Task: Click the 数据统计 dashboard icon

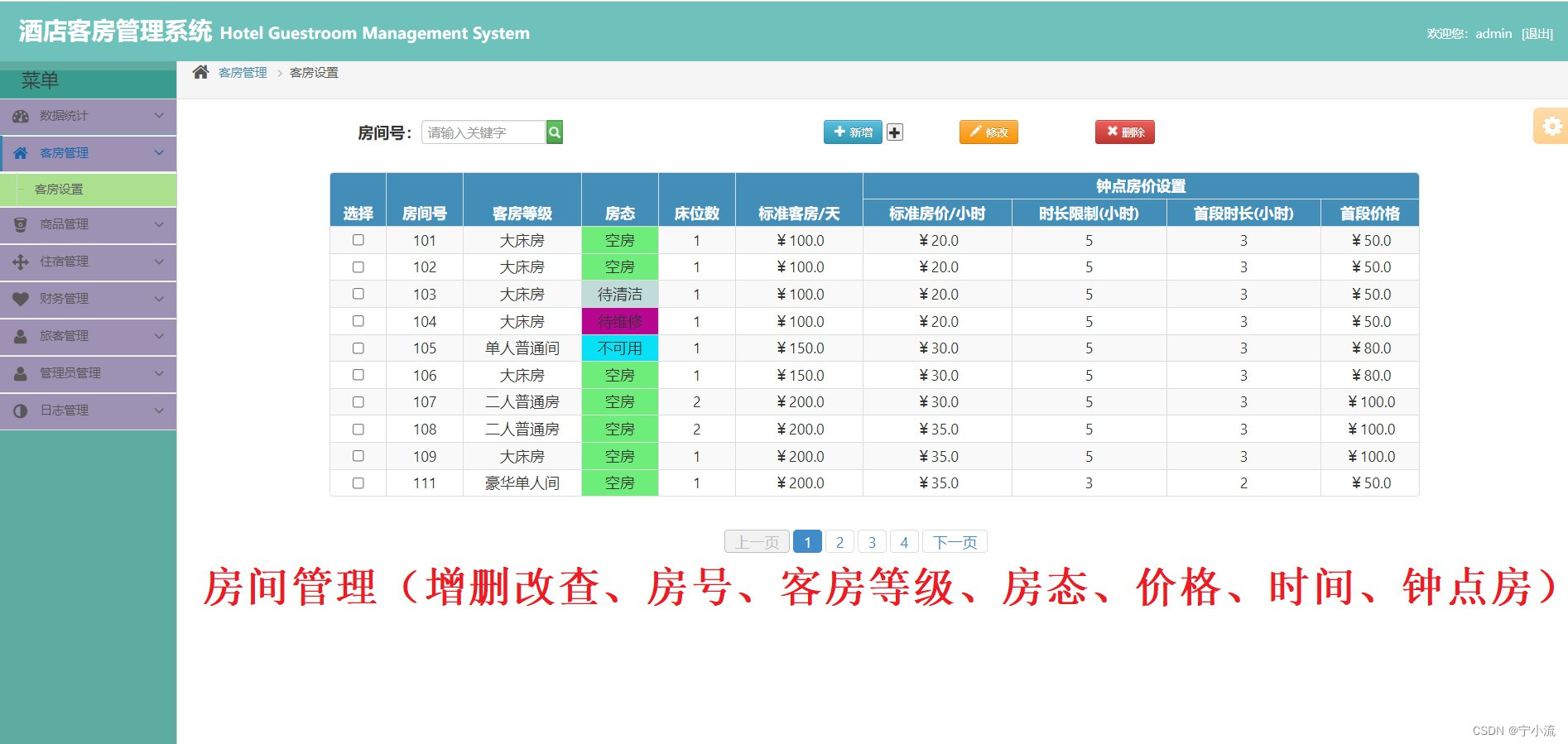Action: (x=21, y=117)
